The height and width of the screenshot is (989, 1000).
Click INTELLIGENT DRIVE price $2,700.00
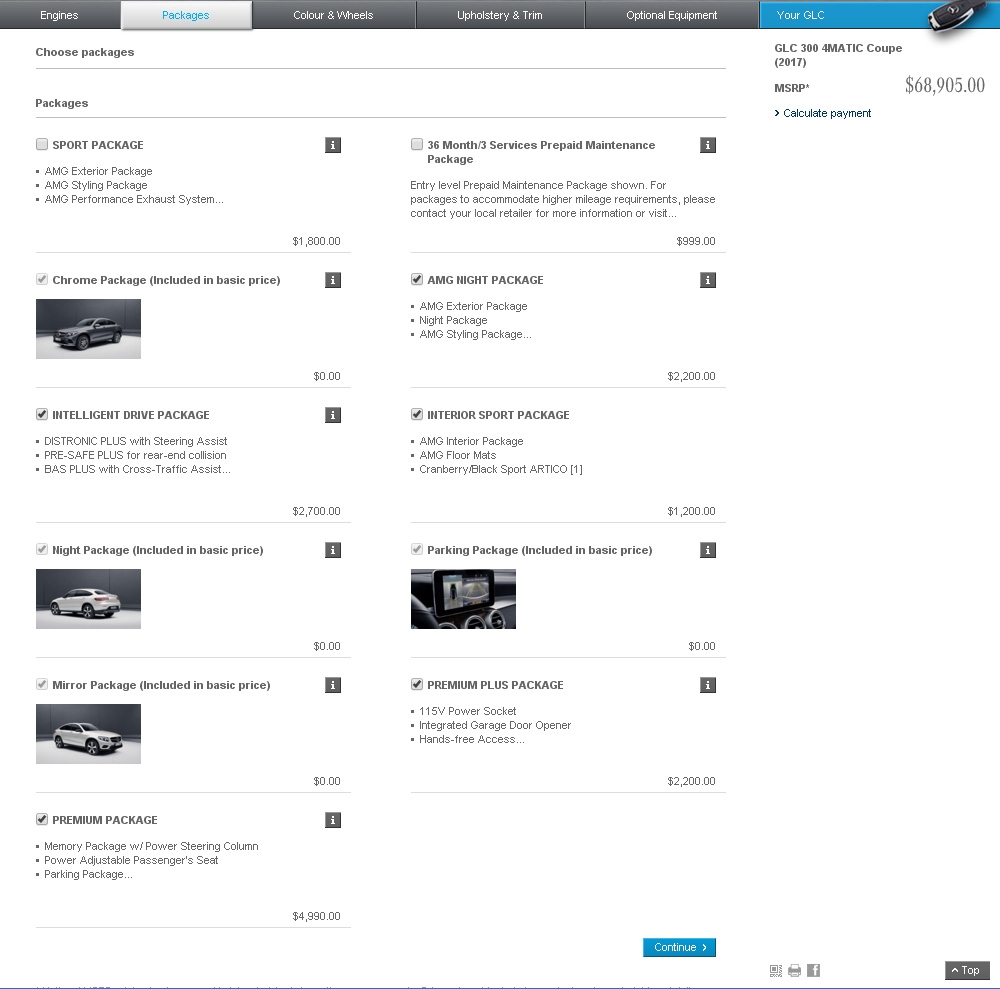(316, 511)
